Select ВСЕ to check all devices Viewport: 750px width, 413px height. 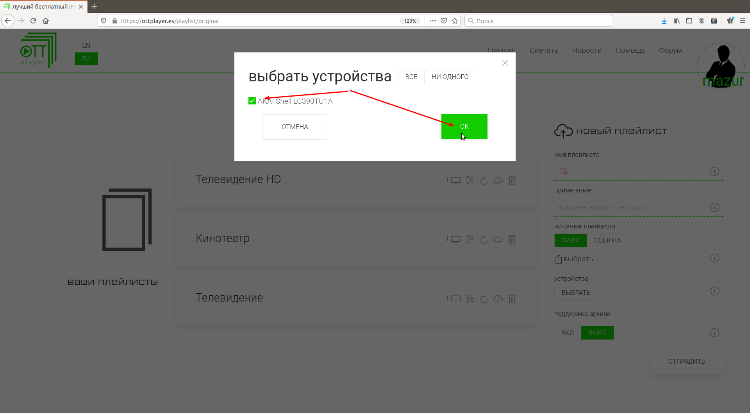[x=411, y=77]
